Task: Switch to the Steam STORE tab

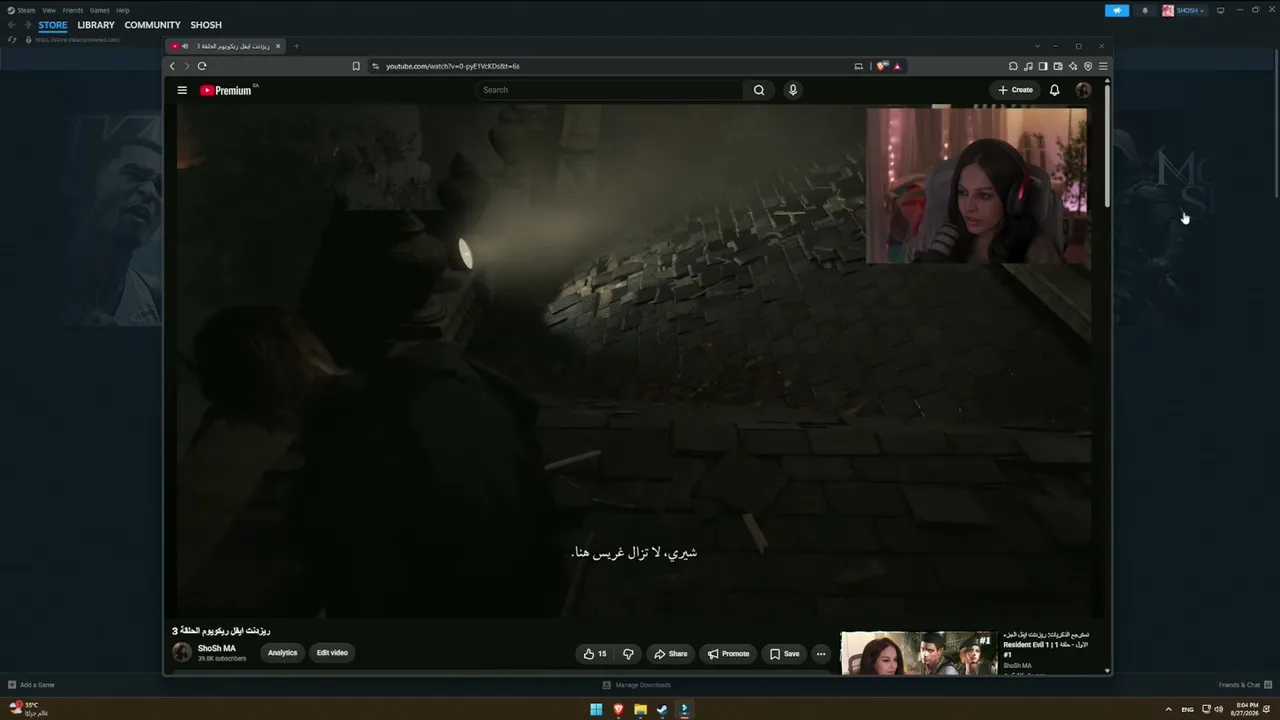Action: point(53,25)
